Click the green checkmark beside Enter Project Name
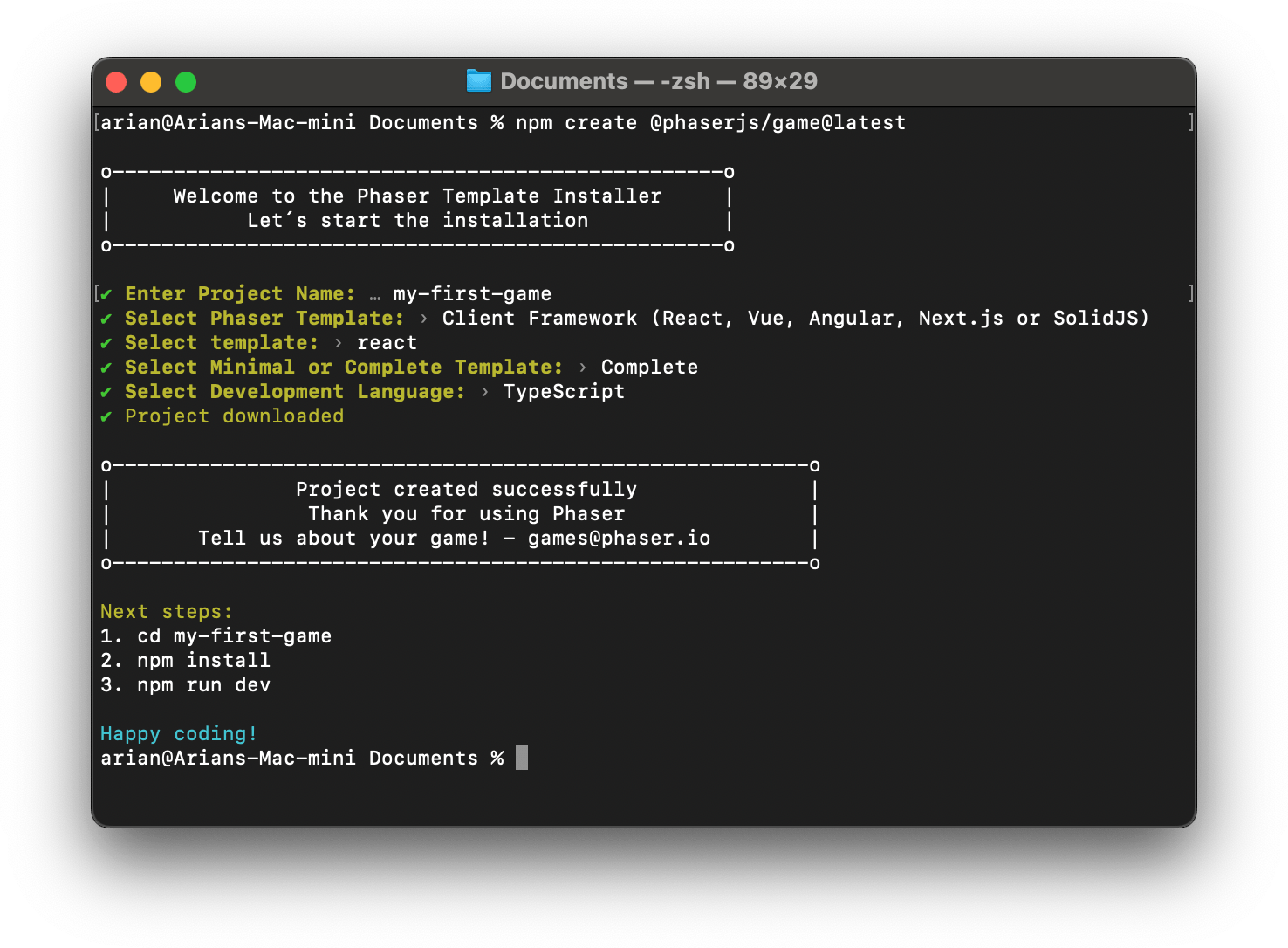Screen dimensions: 1288x948 coord(106,294)
